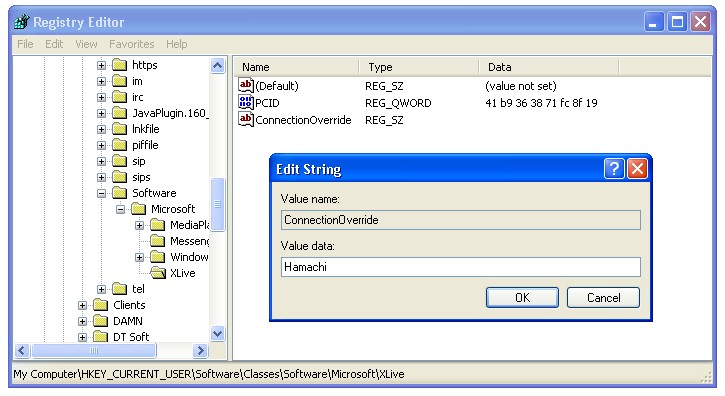The width and height of the screenshot is (725, 396).
Task: Expand the MediaPlayer tree node
Action: tap(139, 225)
